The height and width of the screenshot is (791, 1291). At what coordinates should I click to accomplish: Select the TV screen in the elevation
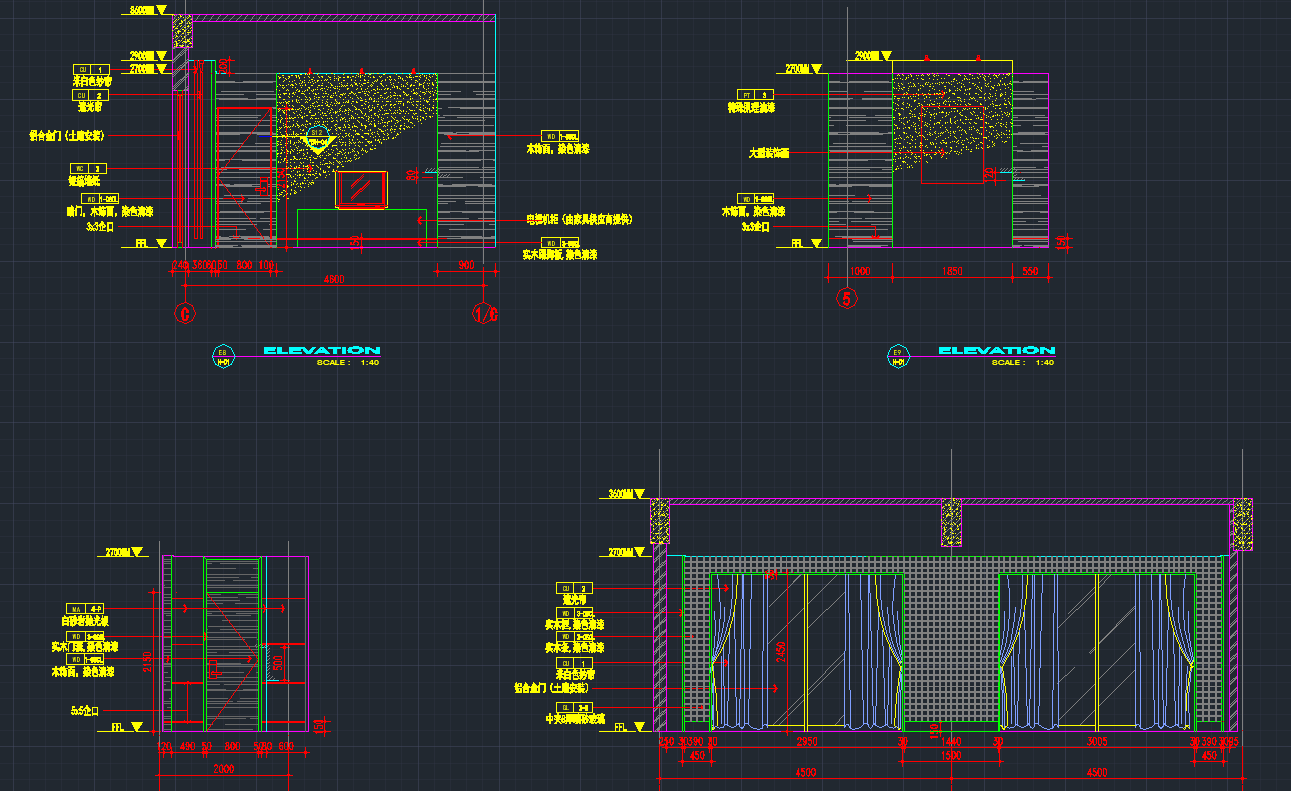click(361, 189)
